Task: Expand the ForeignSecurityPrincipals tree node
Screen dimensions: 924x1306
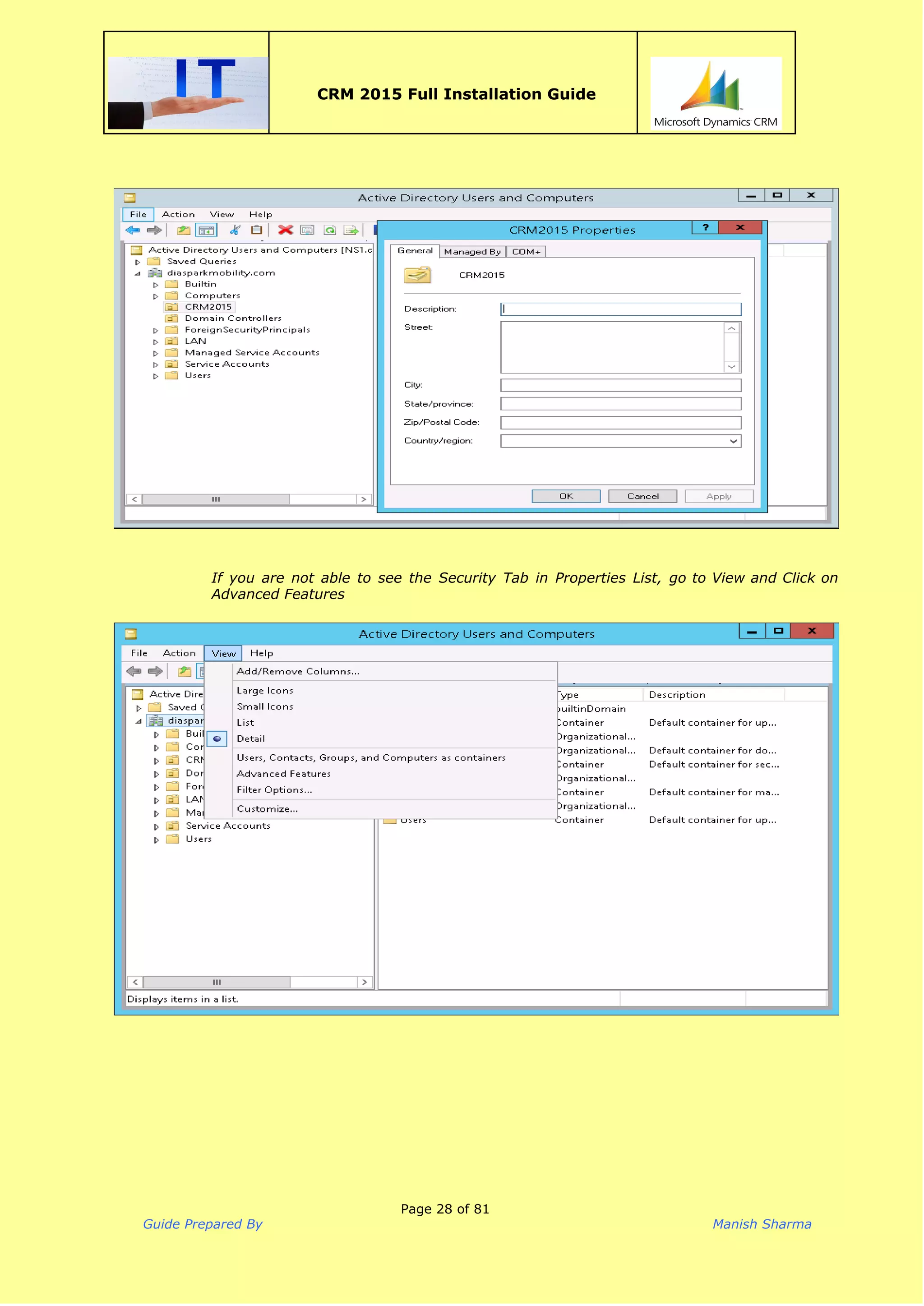Action: tap(156, 331)
